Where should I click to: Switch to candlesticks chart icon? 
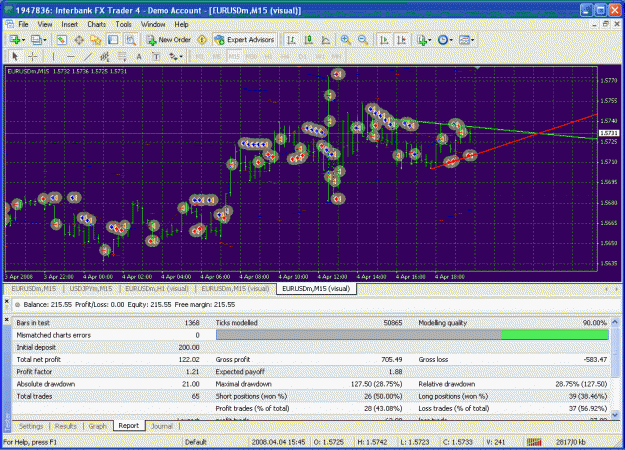pyautogui.click(x=308, y=40)
